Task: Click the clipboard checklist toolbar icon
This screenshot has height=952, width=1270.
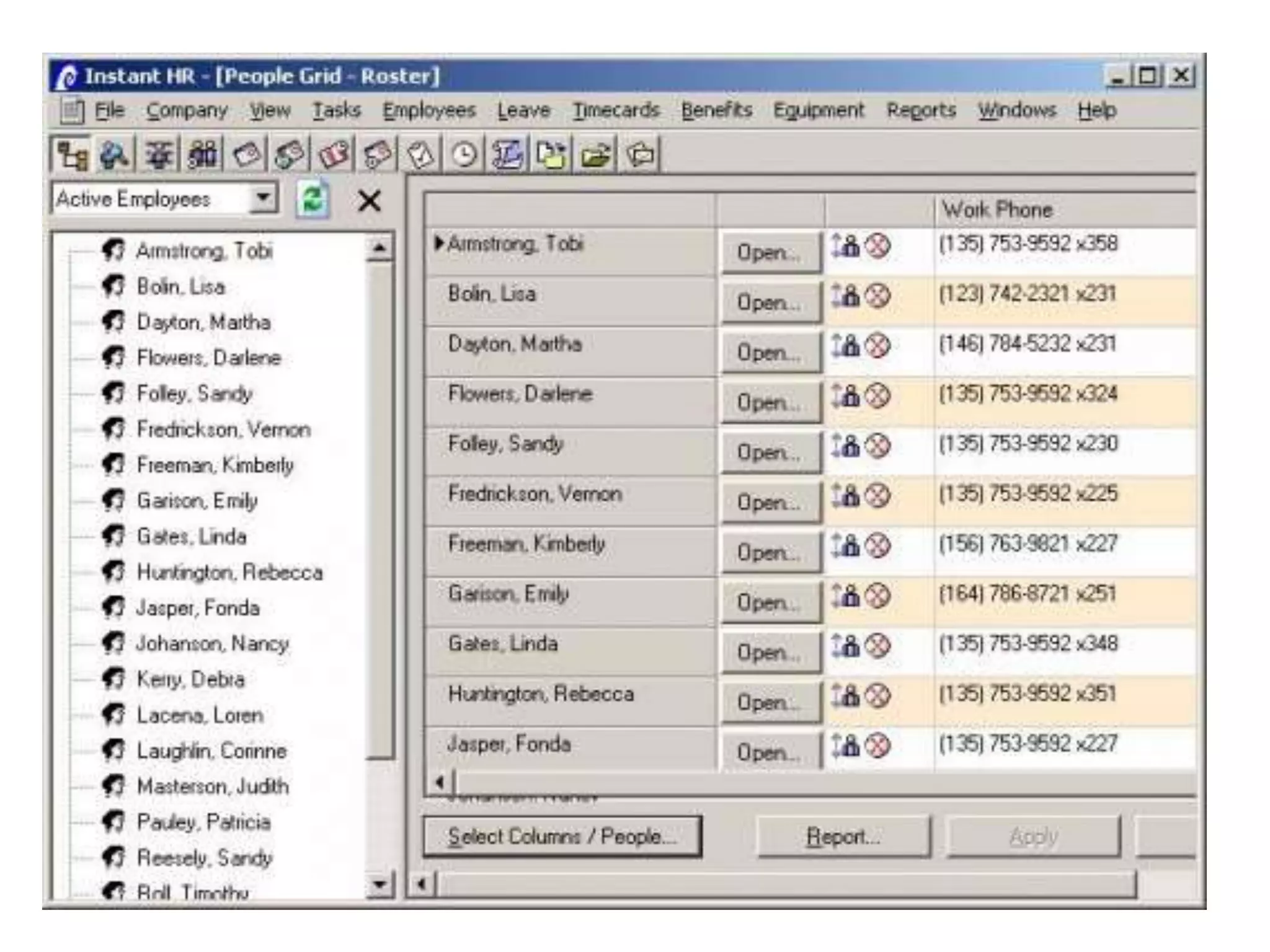Action: [420, 155]
